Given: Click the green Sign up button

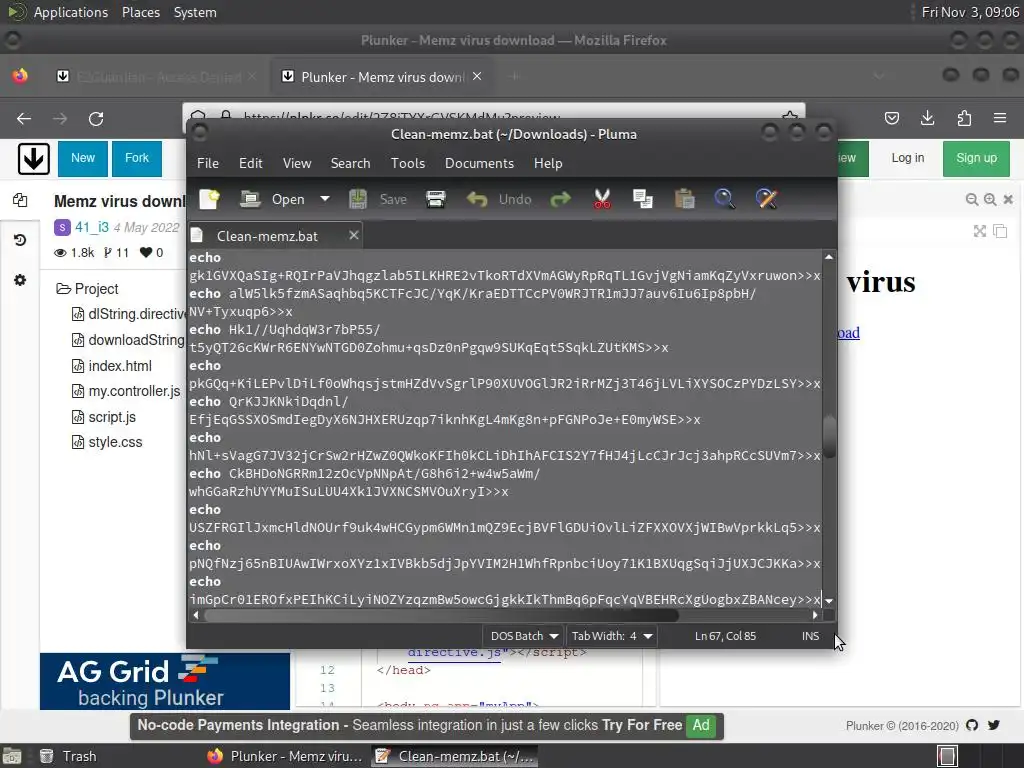Looking at the screenshot, I should [976, 159].
